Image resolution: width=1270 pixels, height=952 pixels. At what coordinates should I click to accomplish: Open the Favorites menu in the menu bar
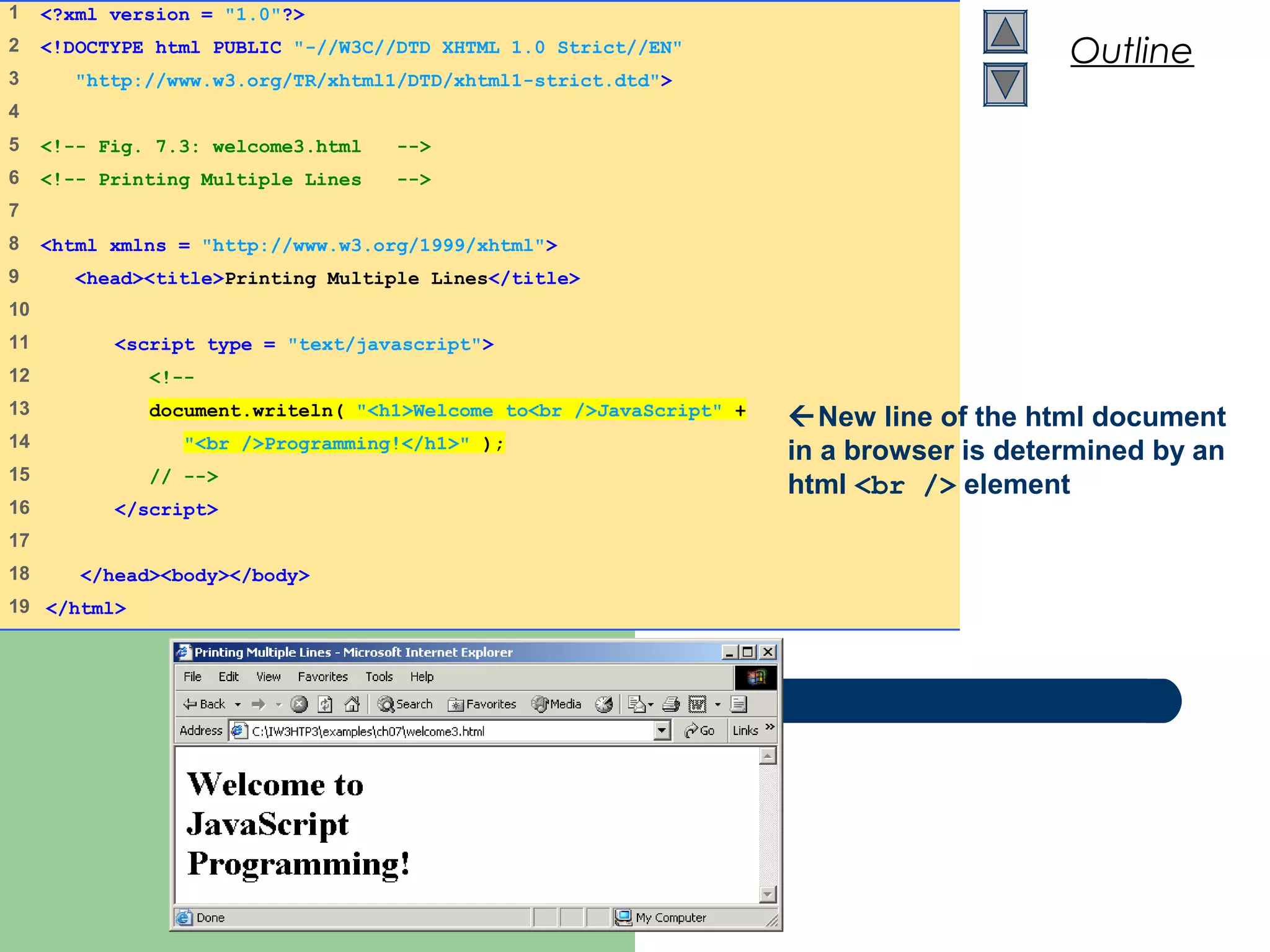(322, 677)
